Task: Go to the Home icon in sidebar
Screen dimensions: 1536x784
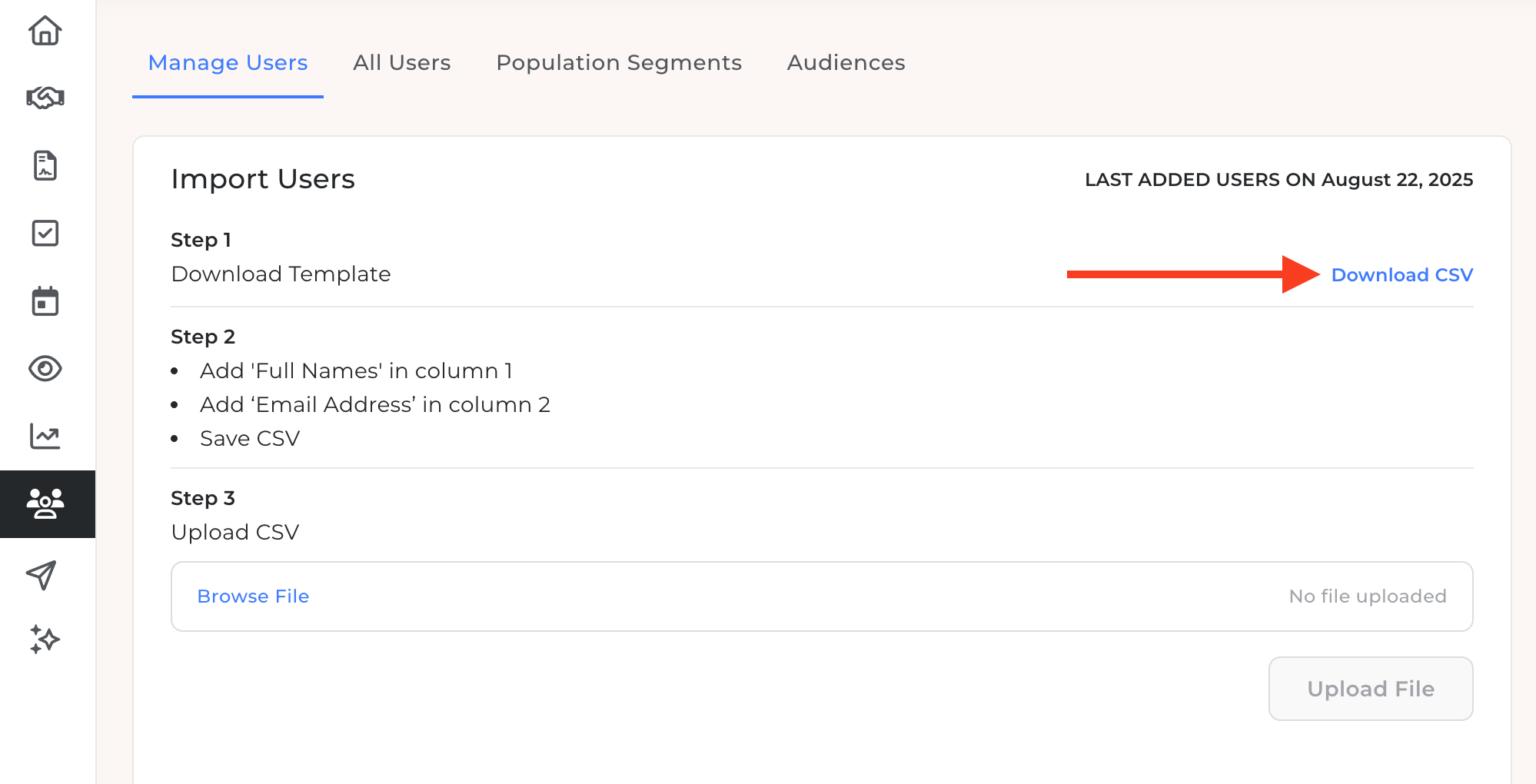Action: click(45, 31)
